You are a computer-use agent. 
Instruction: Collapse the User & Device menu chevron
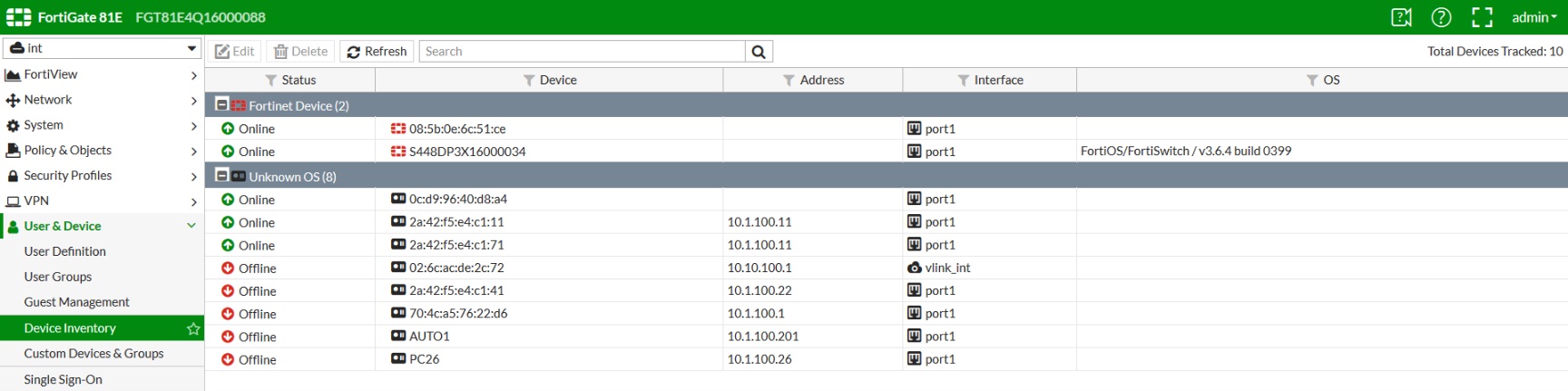191,226
